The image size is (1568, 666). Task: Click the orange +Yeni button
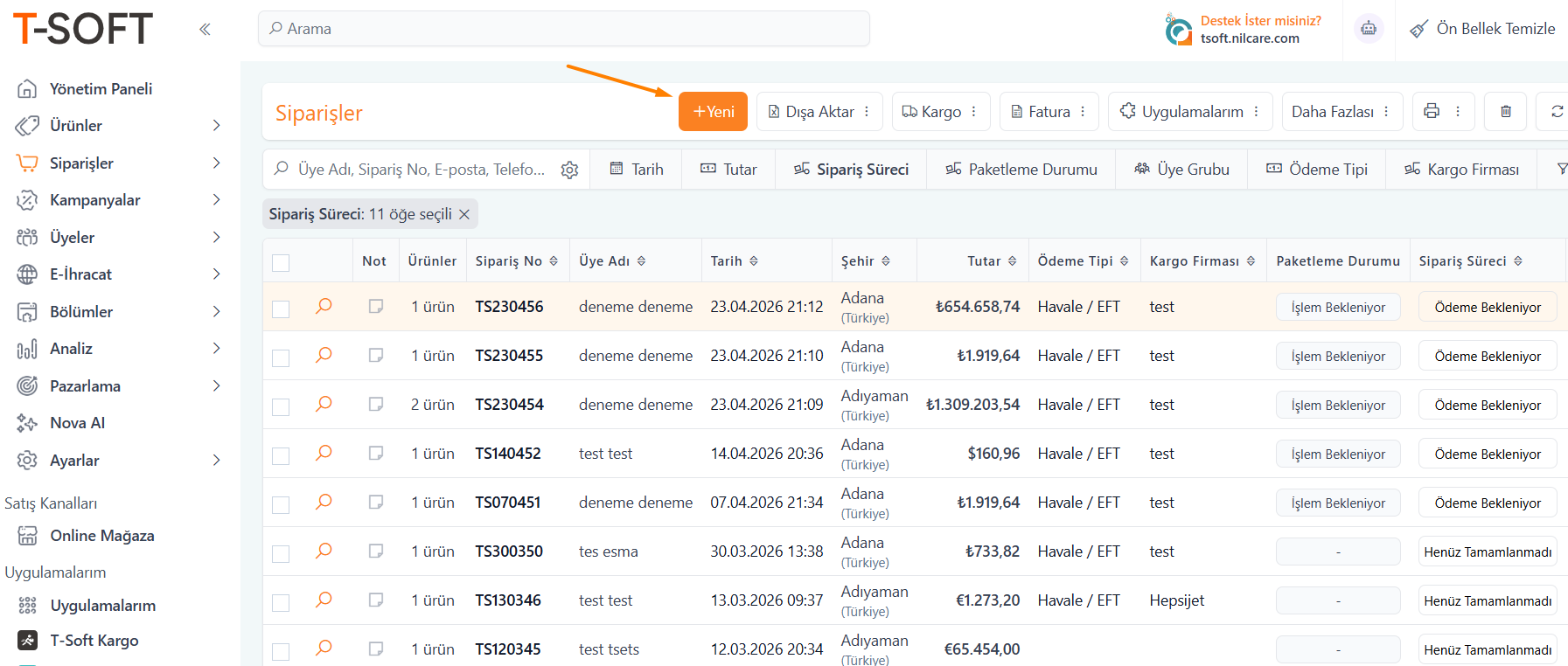[x=713, y=111]
